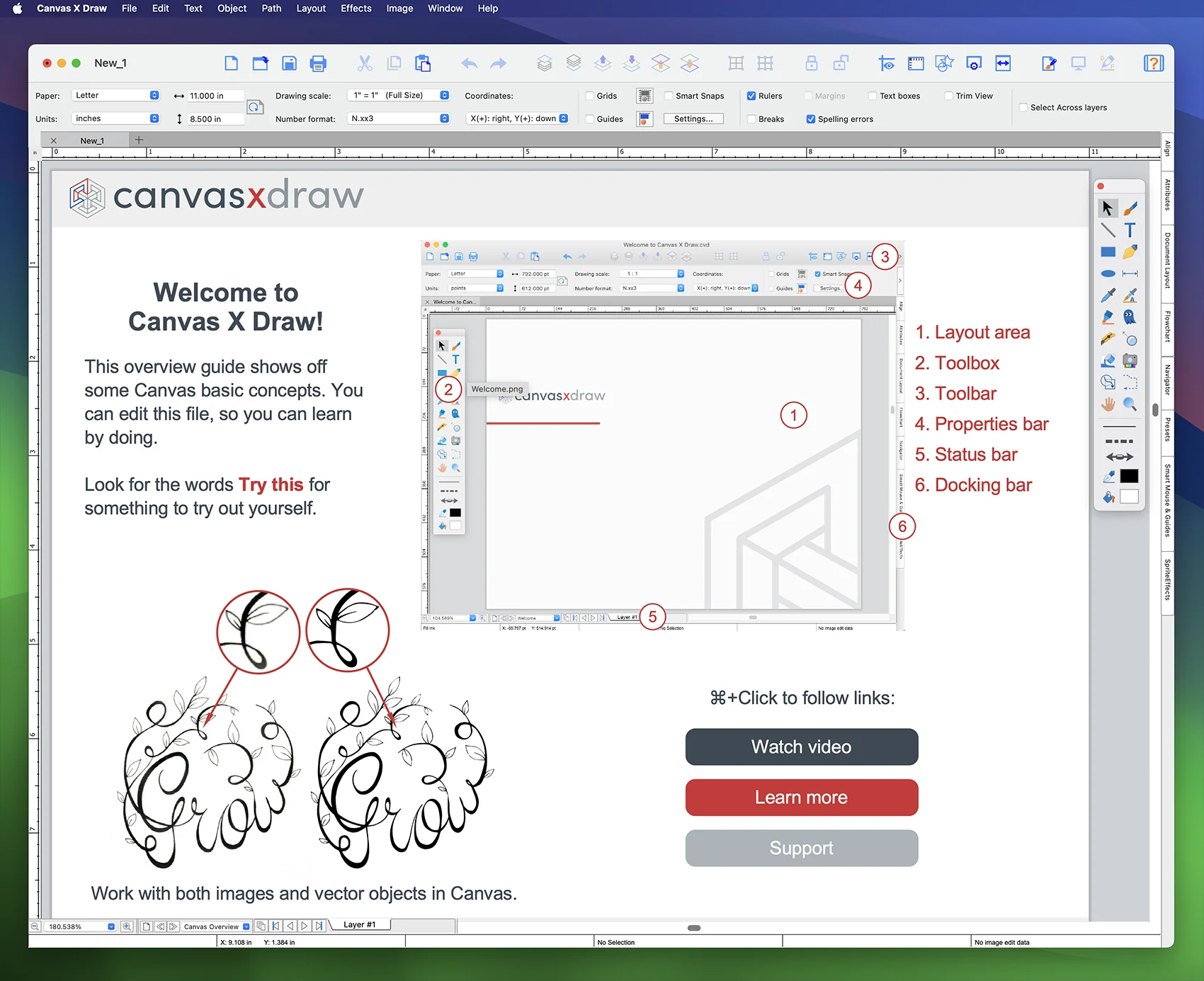Click the Watch video button
Screen dimensions: 1204x981
[802, 747]
